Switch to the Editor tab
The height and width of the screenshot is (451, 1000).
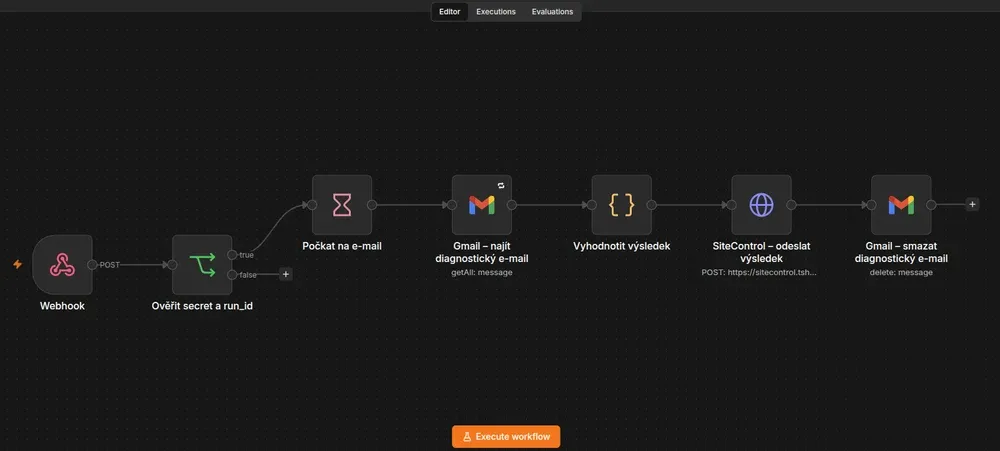pos(450,11)
